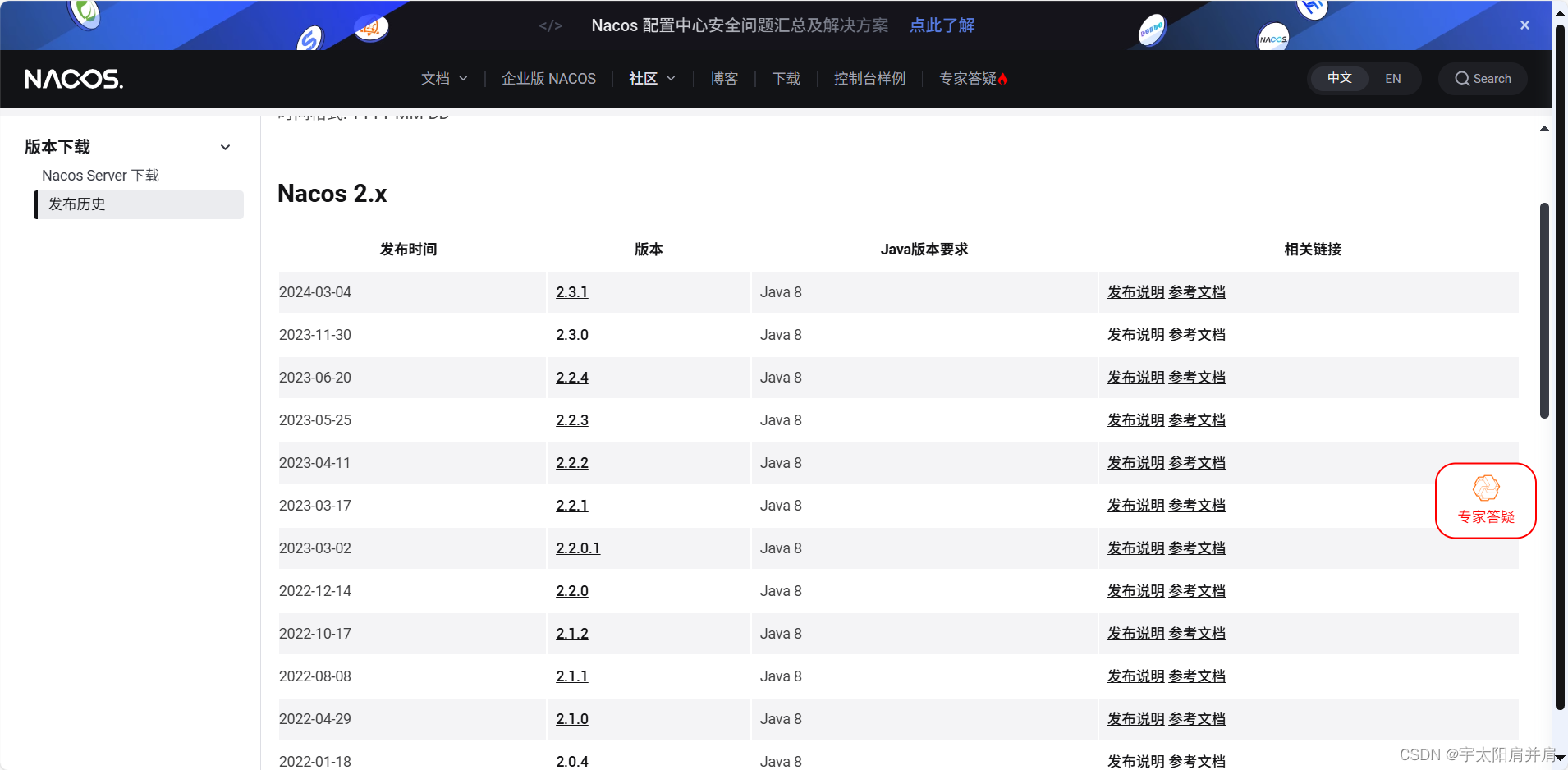Open version 2.2.4 link

[x=571, y=378]
